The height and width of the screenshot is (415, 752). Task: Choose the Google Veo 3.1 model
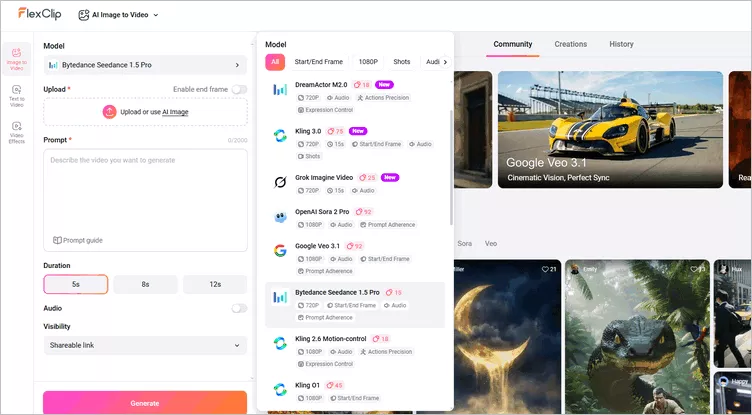click(355, 258)
